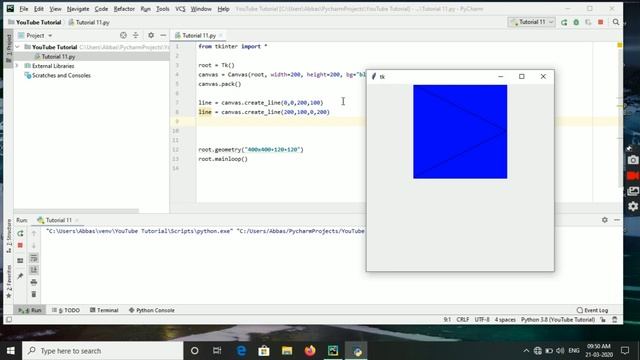Click the down arrow in Run panel
The height and width of the screenshot is (360, 640).
click(34, 245)
